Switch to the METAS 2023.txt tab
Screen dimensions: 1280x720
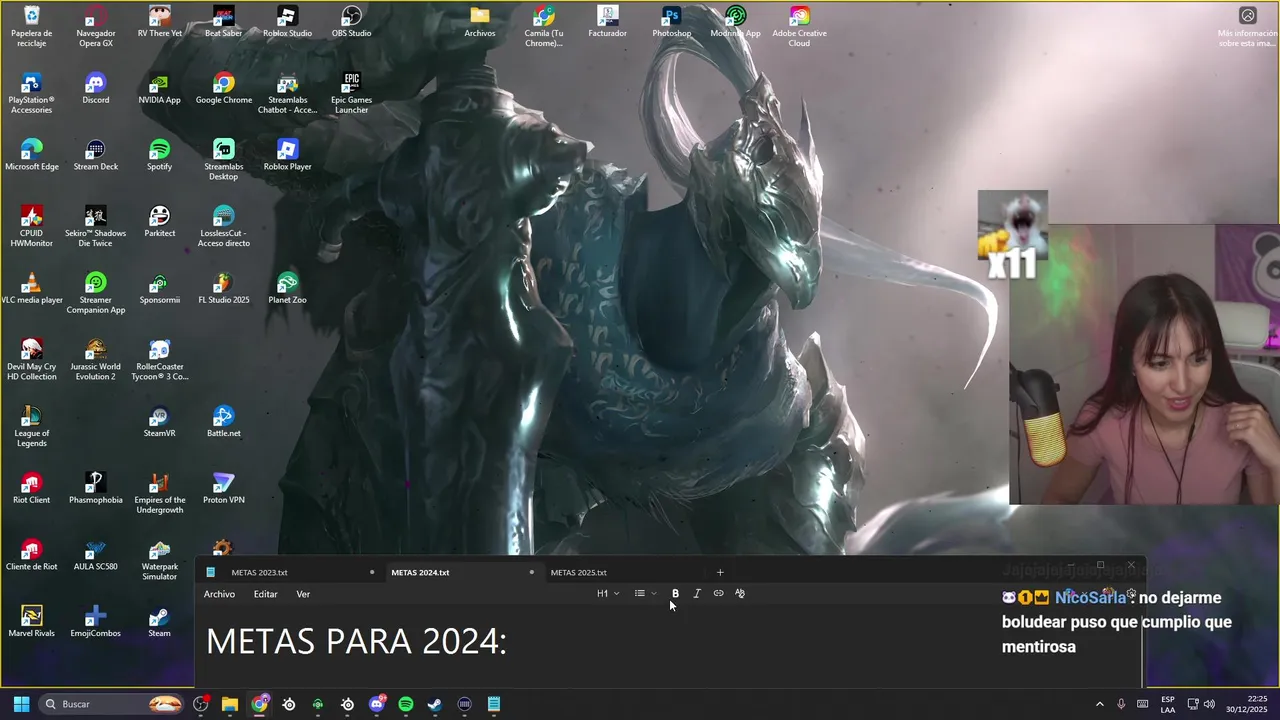(x=290, y=572)
